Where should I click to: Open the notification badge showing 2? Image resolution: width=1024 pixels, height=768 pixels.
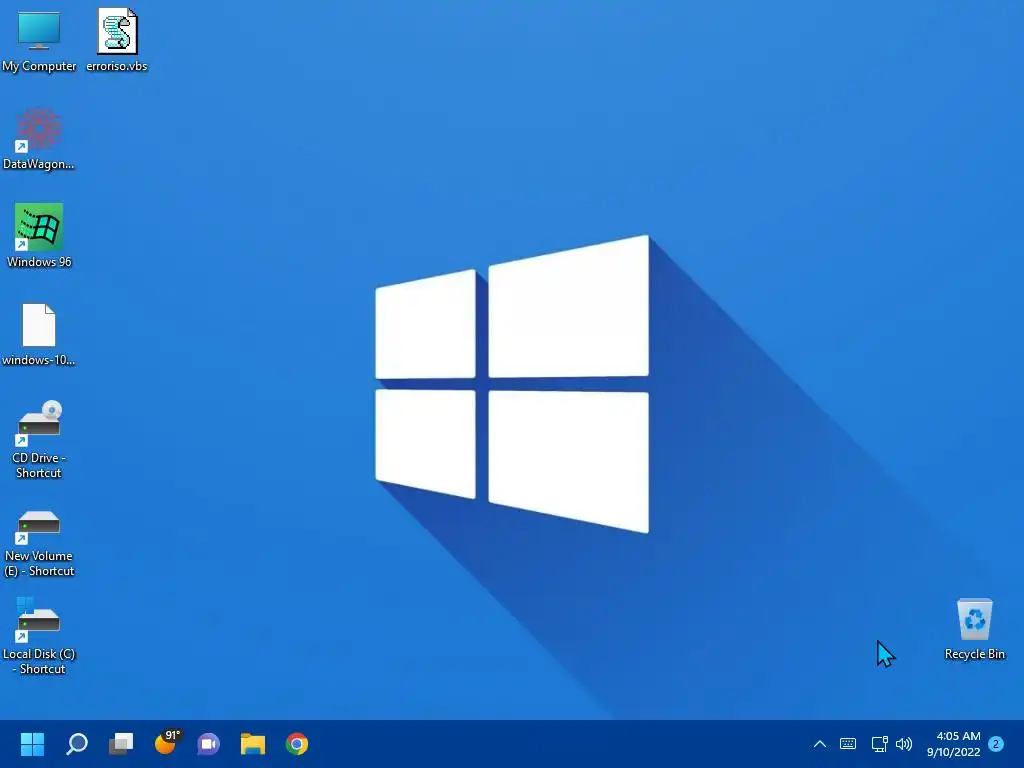(x=996, y=744)
